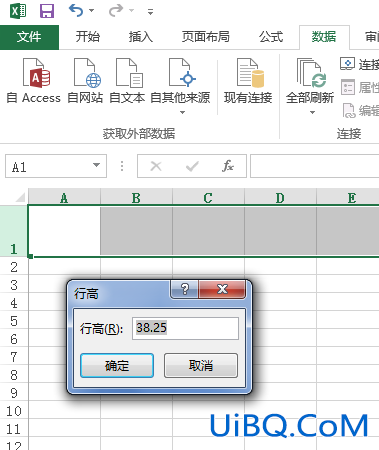Close the 行高 dialog
379x450 pixels.
(x=222, y=289)
